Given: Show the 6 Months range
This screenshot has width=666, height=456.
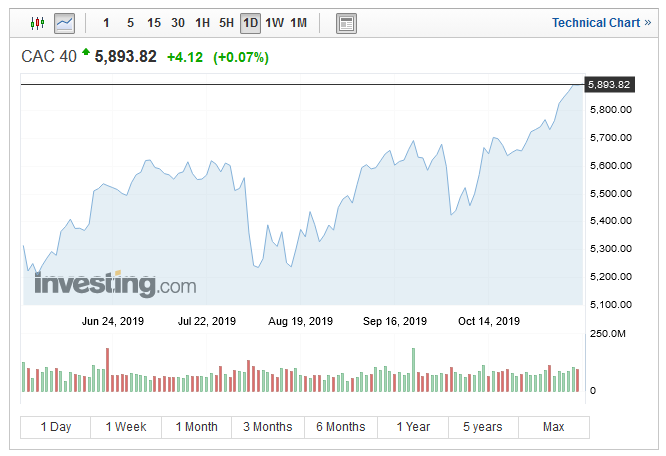Looking at the screenshot, I should [341, 427].
